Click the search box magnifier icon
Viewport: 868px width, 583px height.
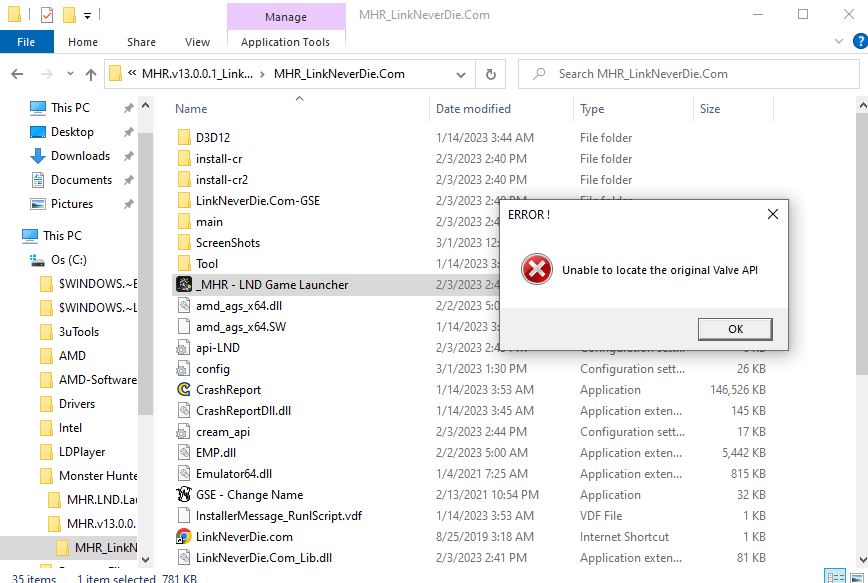(x=538, y=74)
